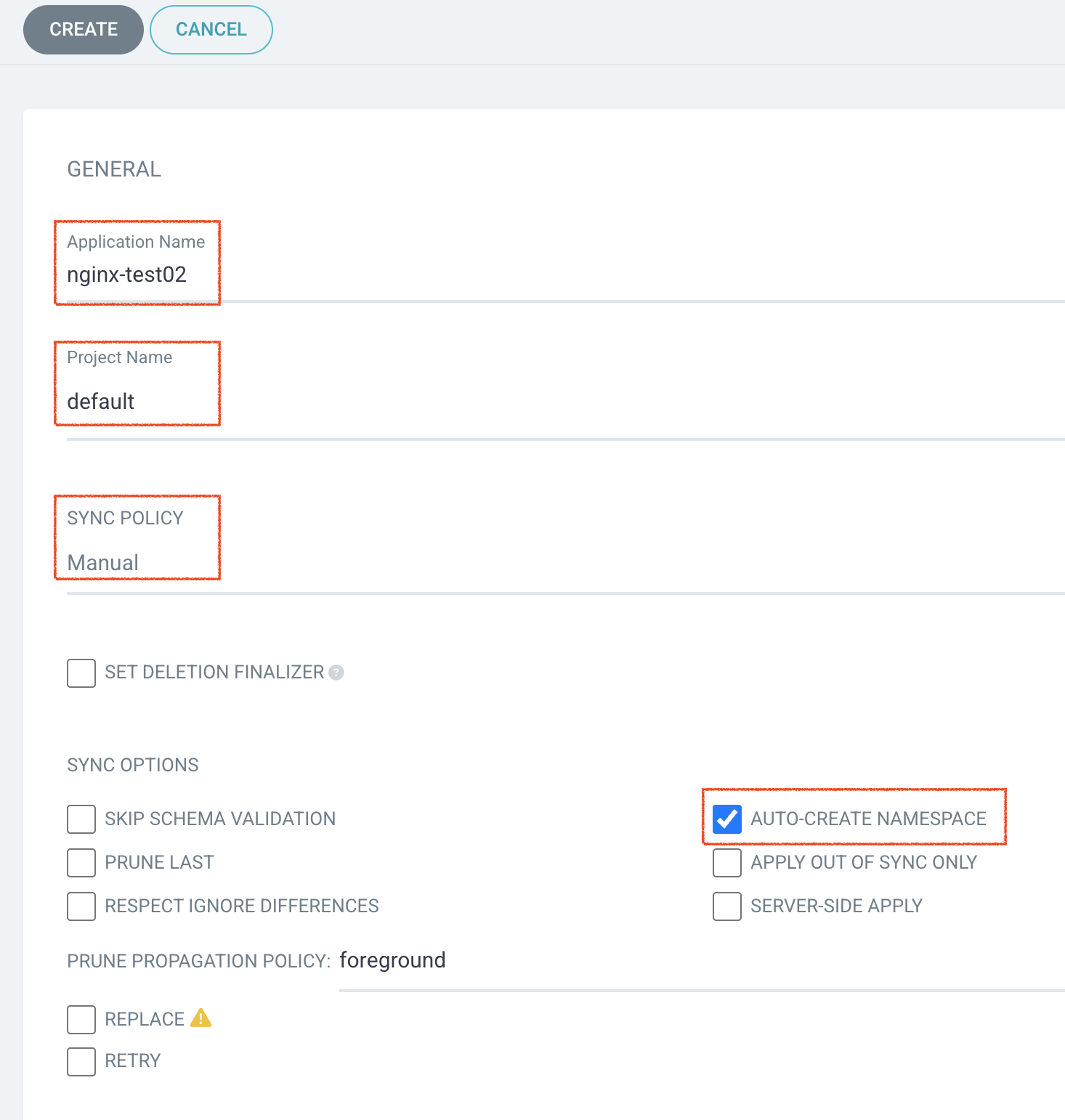Click the Skip Schema Validation label

tap(220, 819)
